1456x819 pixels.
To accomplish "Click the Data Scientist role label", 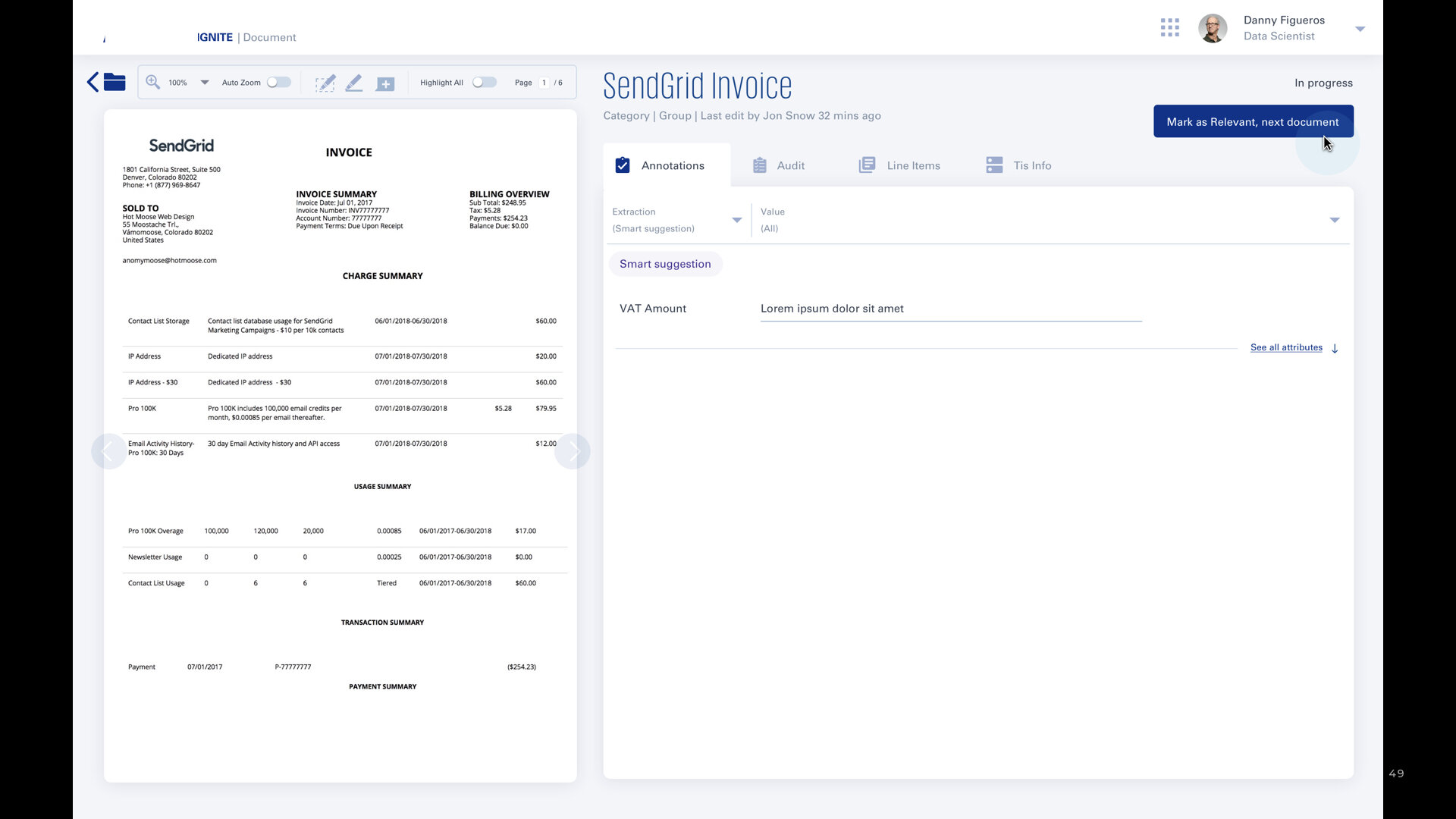I will [x=1279, y=36].
